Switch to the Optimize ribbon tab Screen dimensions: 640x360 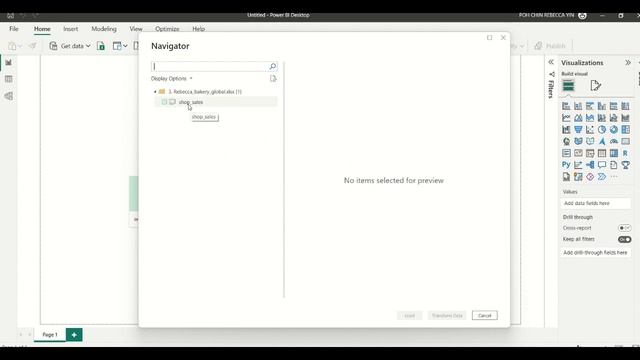[x=167, y=29]
